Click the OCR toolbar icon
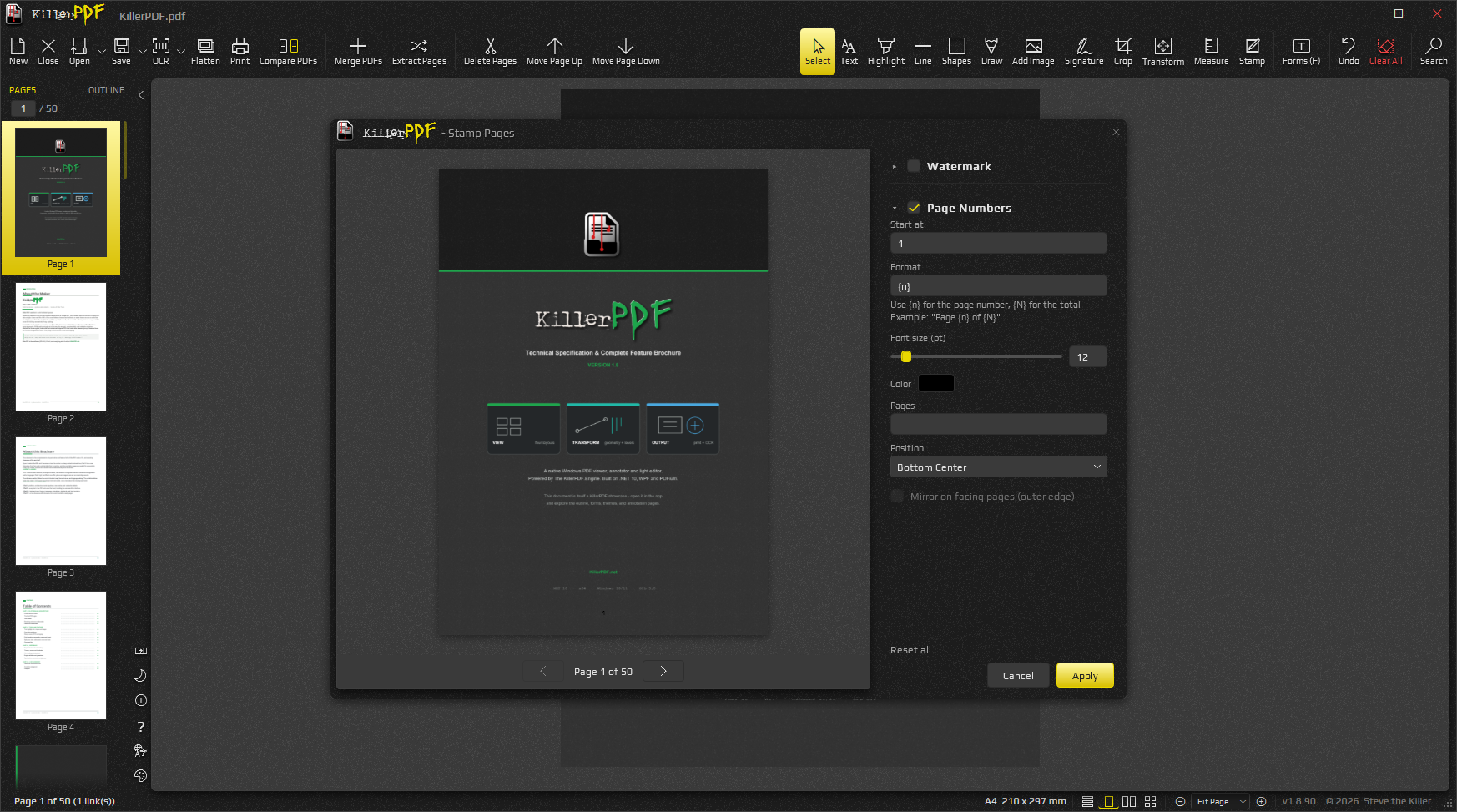The image size is (1457, 812). (161, 51)
